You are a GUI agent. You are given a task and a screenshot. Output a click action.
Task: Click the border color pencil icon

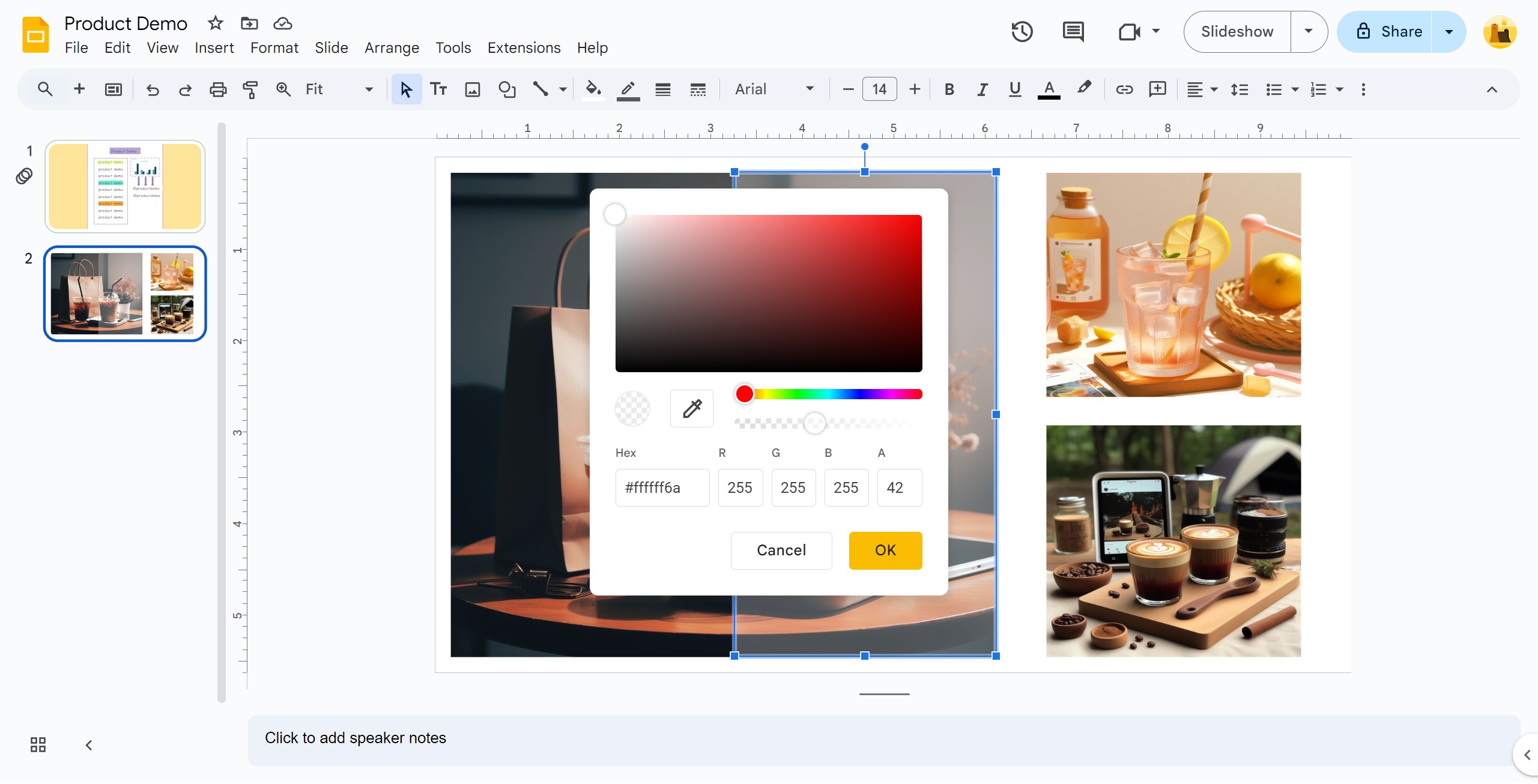click(x=628, y=89)
